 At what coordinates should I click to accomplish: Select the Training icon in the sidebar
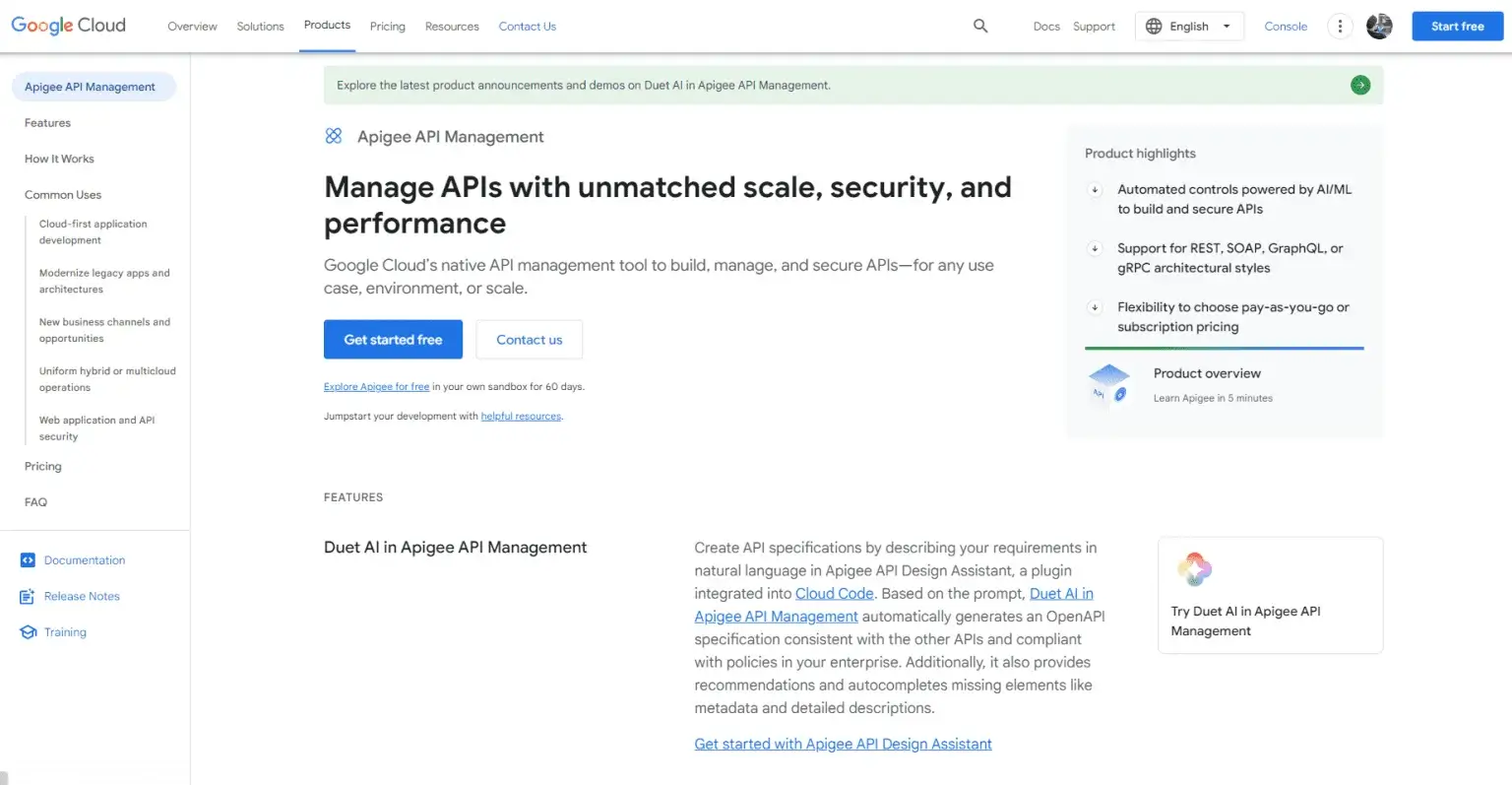(x=26, y=631)
